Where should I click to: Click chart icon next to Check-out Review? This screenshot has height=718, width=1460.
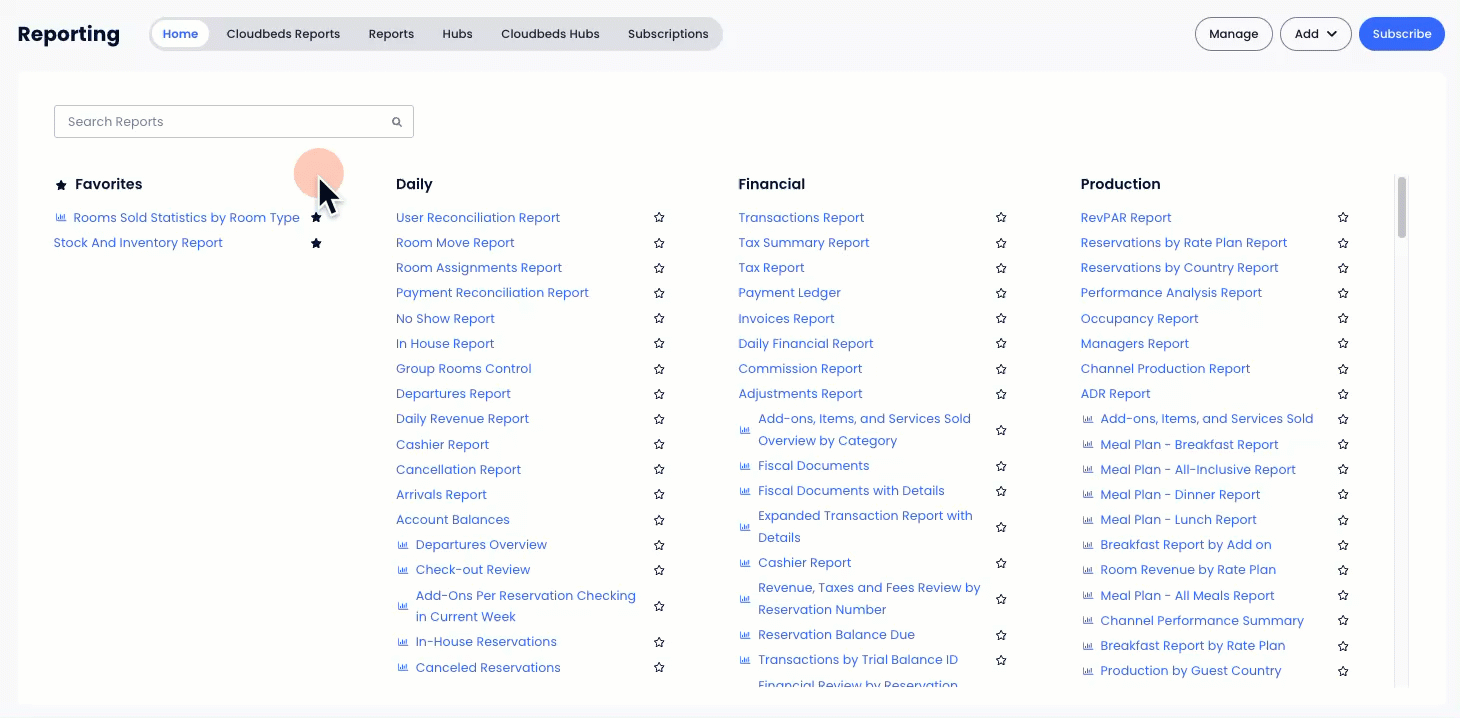[403, 570]
